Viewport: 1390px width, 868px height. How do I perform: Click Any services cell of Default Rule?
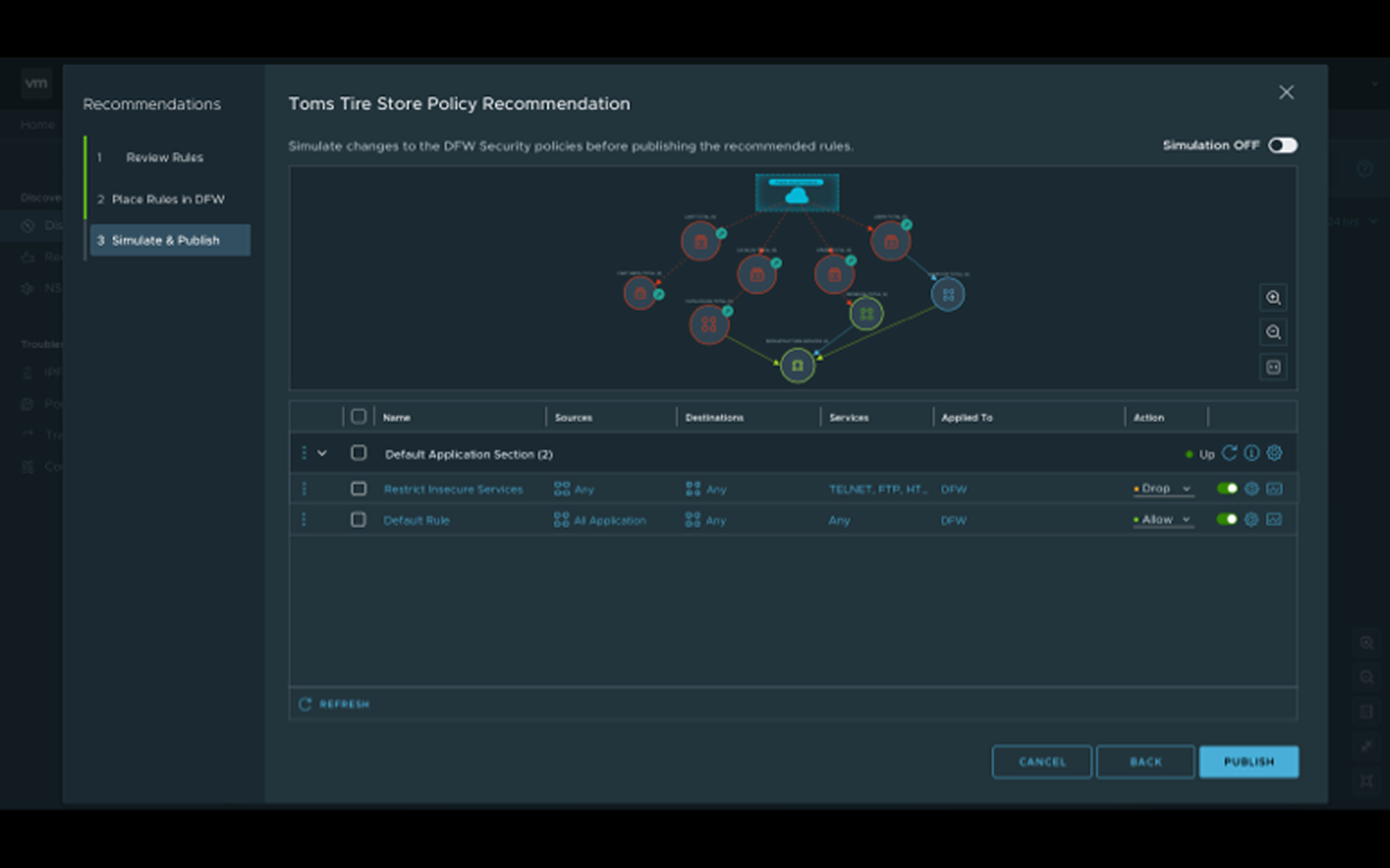[x=839, y=520]
